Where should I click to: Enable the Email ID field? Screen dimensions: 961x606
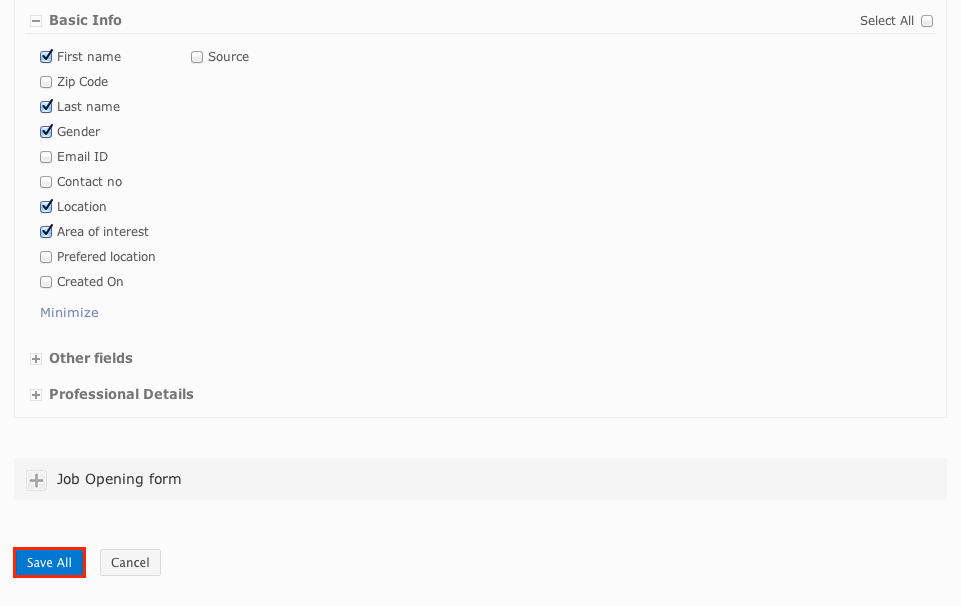coord(46,157)
